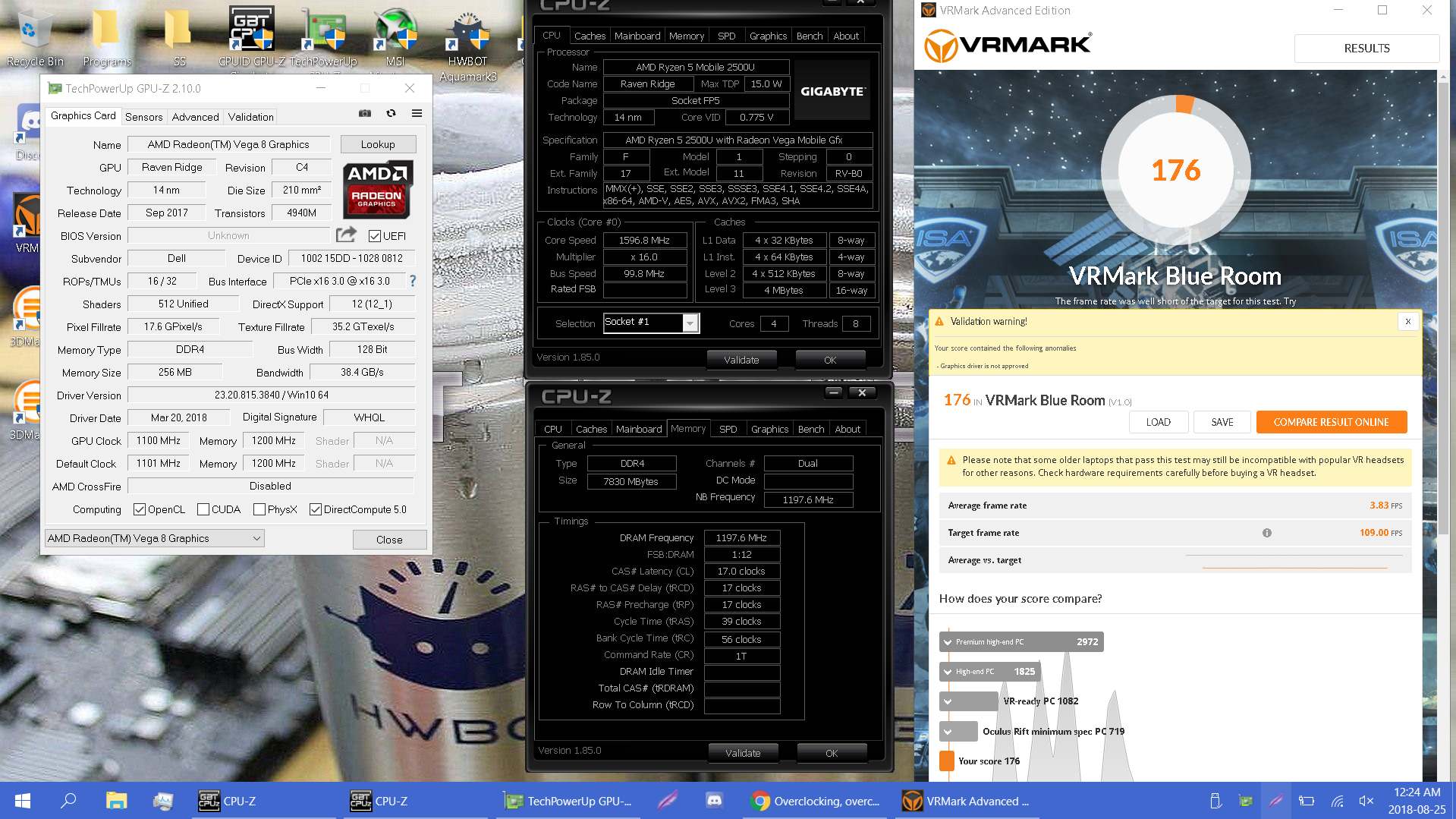
Task: Click the AMD Radeon Graphics logo
Action: pos(378,190)
